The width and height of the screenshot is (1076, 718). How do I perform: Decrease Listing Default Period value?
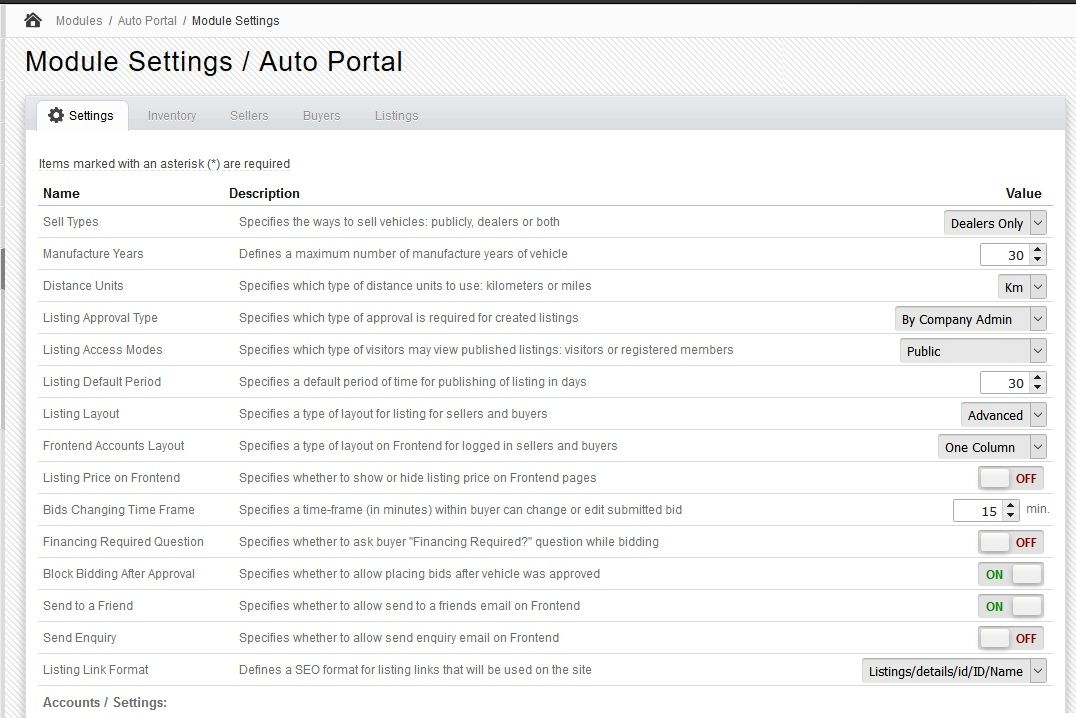coord(1038,388)
